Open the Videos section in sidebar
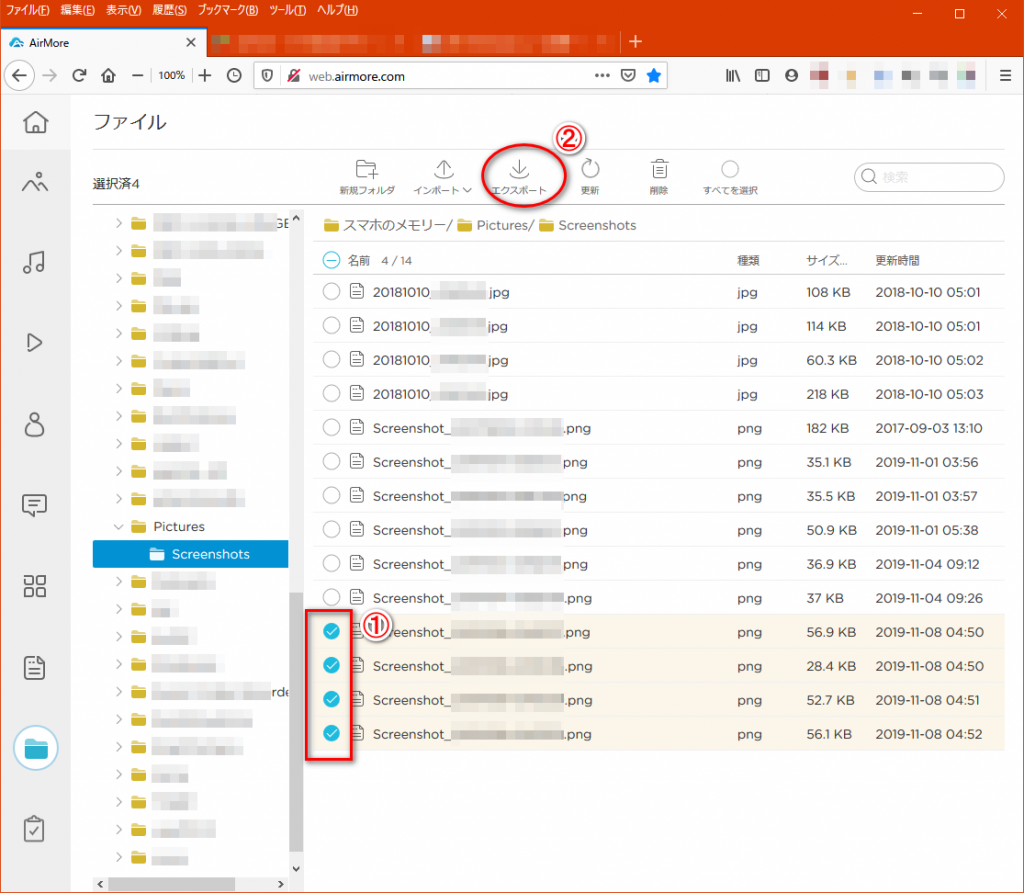Image resolution: width=1024 pixels, height=893 pixels. 35,342
